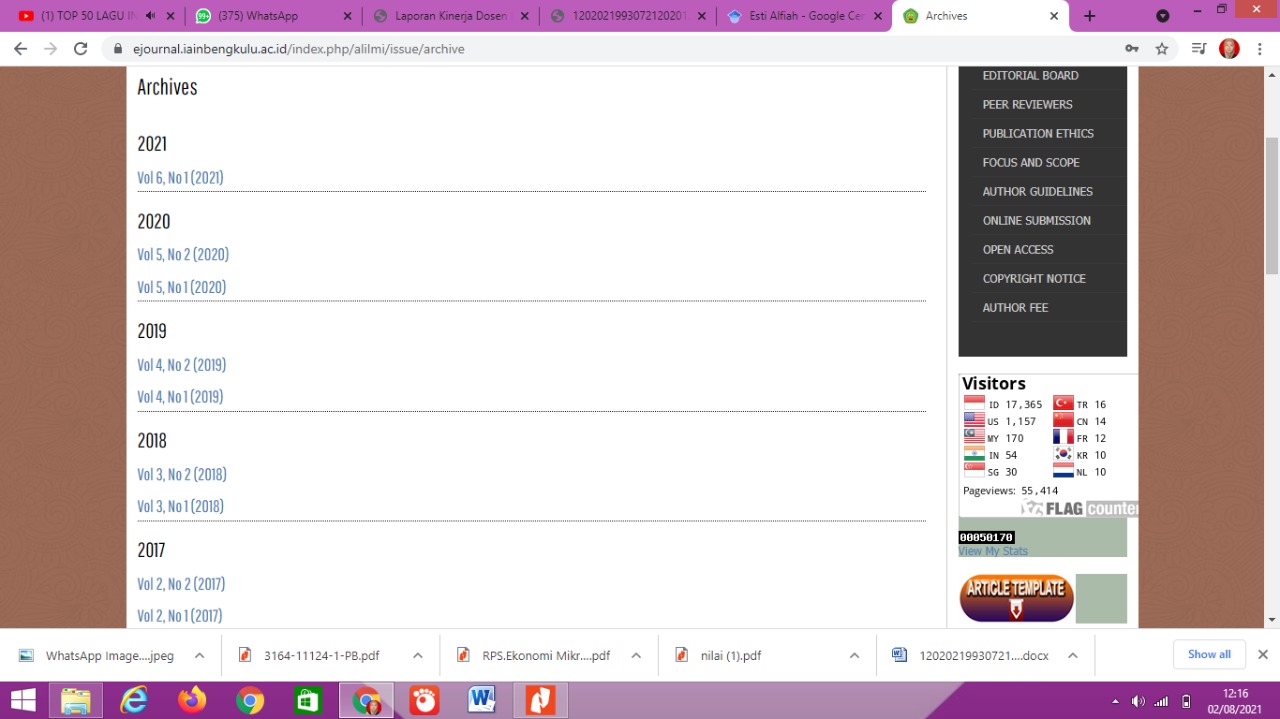
Task: Switch to the Laporan Kinerja Dosen tab
Action: coord(450,16)
